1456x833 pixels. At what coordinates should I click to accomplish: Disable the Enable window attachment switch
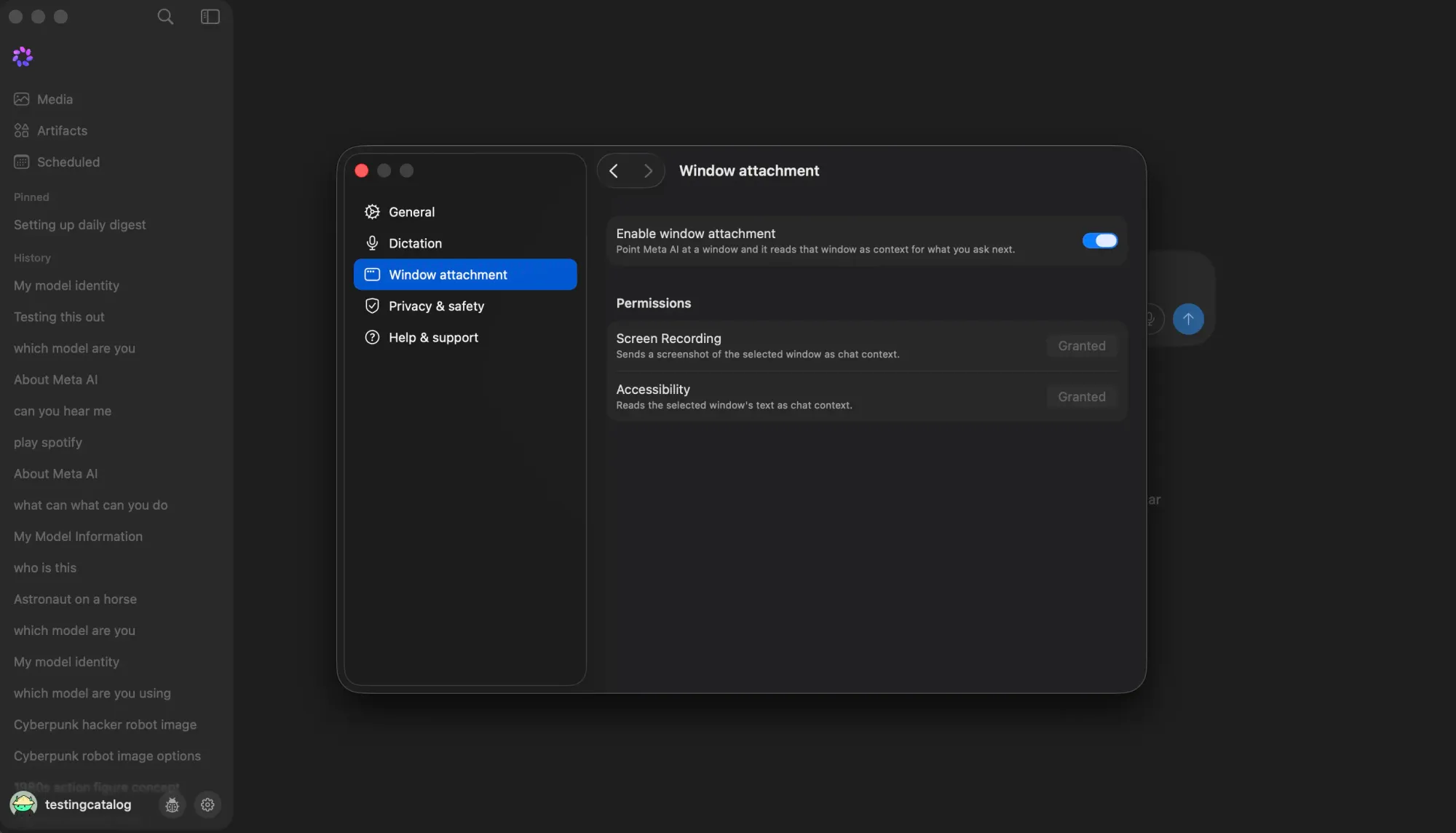click(1099, 241)
